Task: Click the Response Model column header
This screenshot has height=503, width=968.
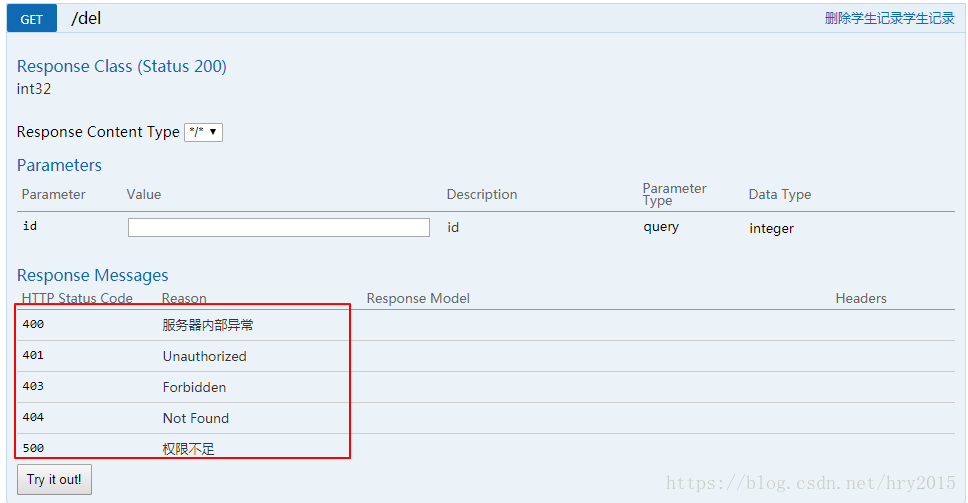Action: [418, 298]
